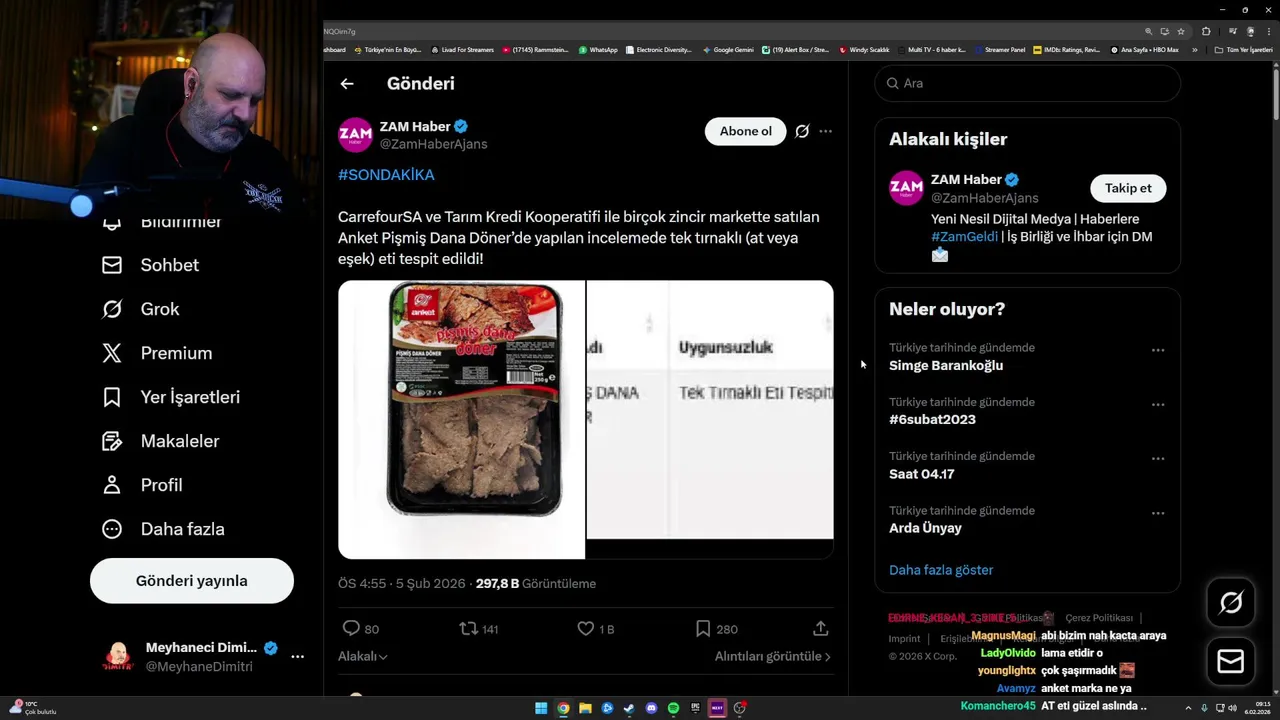Expand the Alakalı replies sort dropdown
1280x720 pixels.
363,656
